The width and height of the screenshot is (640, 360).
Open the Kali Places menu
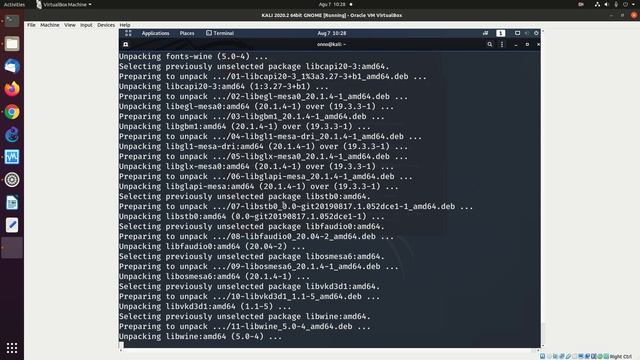187,33
